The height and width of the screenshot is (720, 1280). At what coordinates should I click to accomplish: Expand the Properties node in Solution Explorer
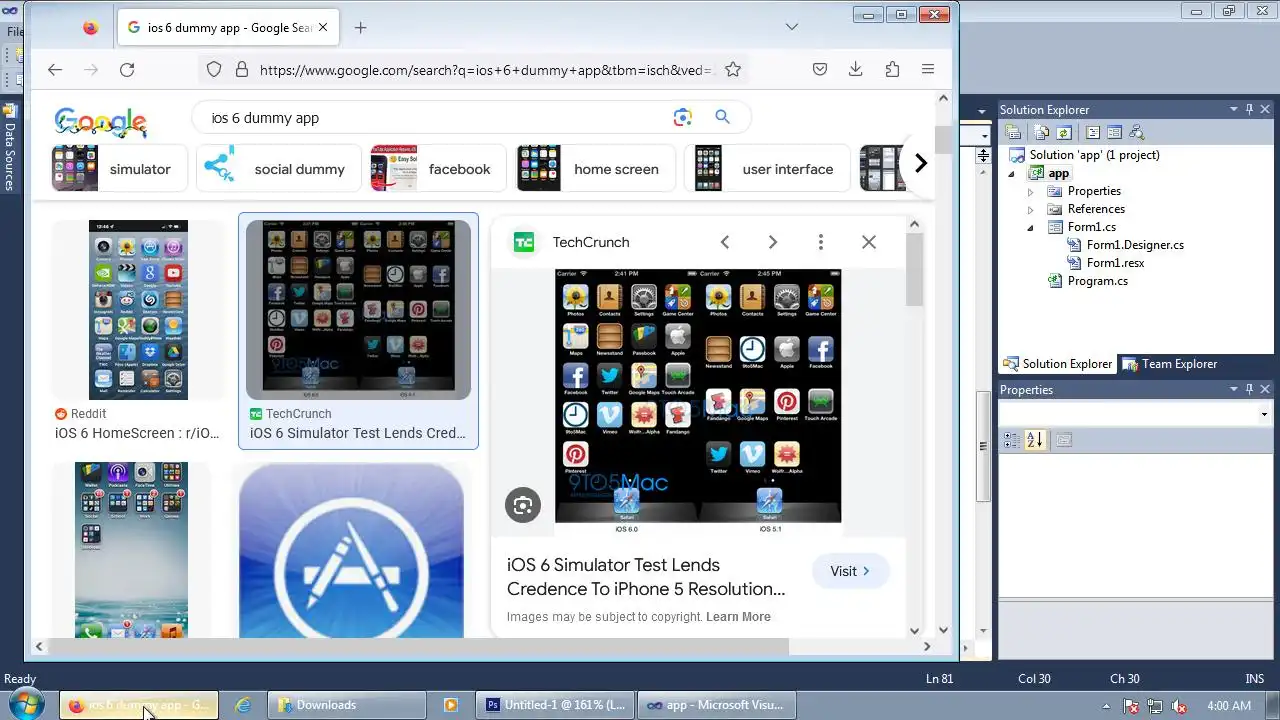[1031, 191]
